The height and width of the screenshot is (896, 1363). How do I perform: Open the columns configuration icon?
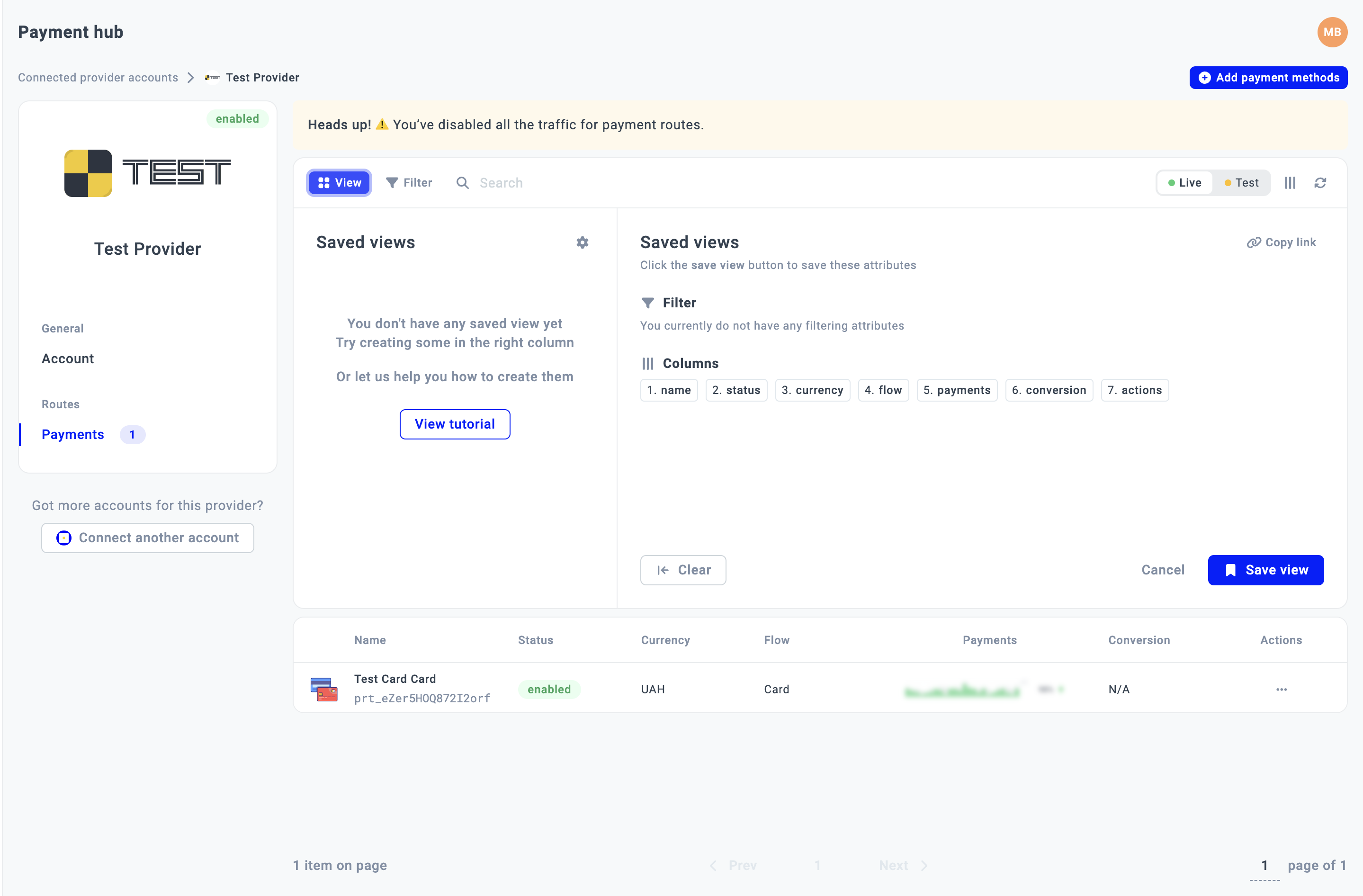[x=1290, y=183]
